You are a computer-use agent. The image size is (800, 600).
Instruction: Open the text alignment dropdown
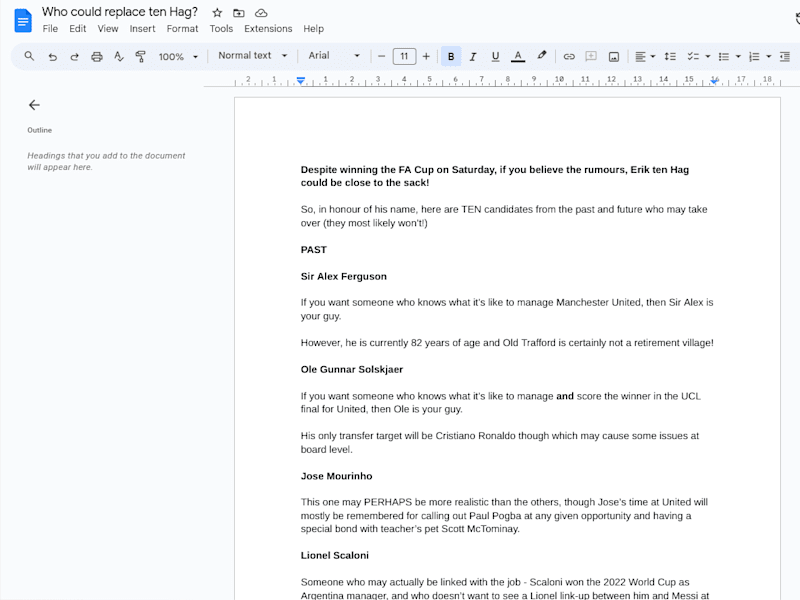click(x=645, y=57)
